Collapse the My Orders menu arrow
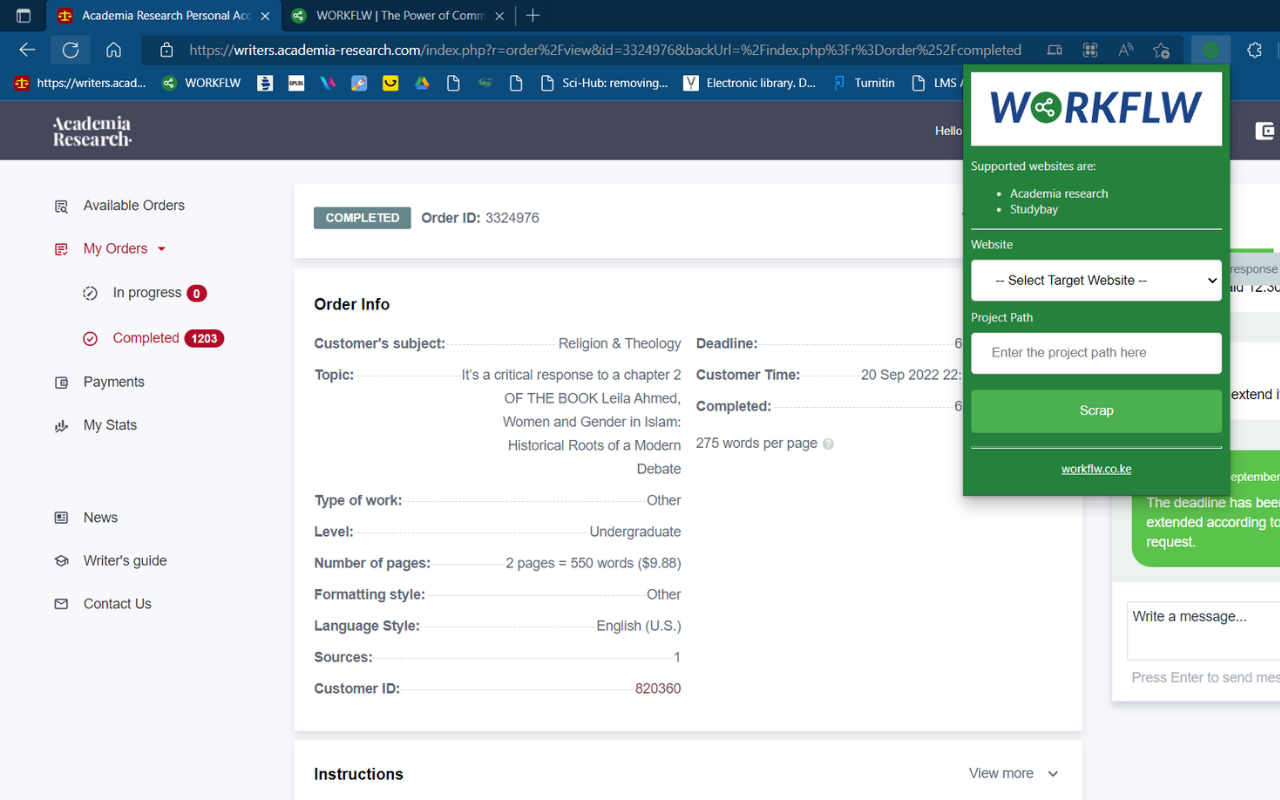This screenshot has width=1280, height=800. pyautogui.click(x=162, y=249)
